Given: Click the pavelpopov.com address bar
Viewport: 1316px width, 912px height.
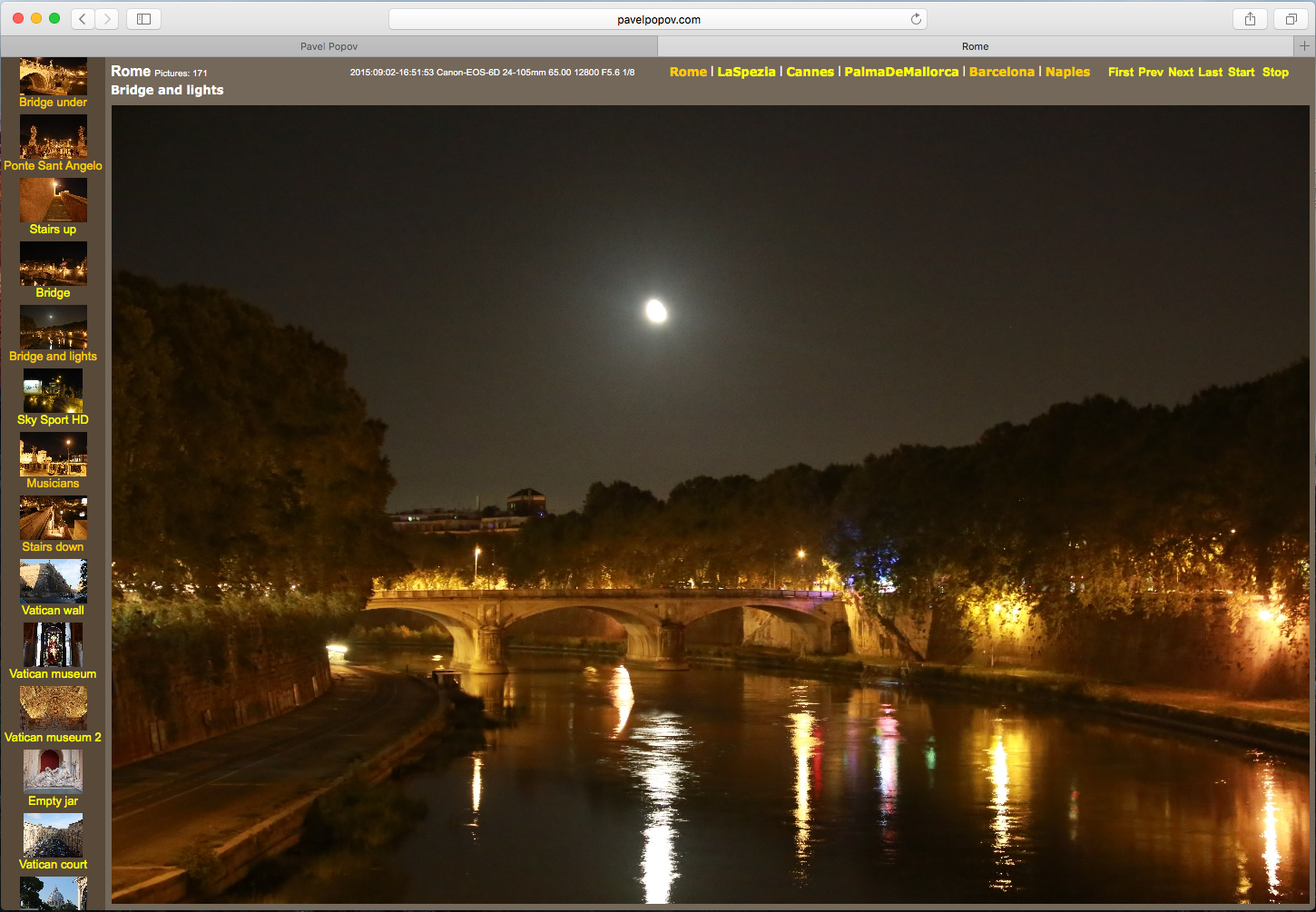Looking at the screenshot, I should 658,19.
